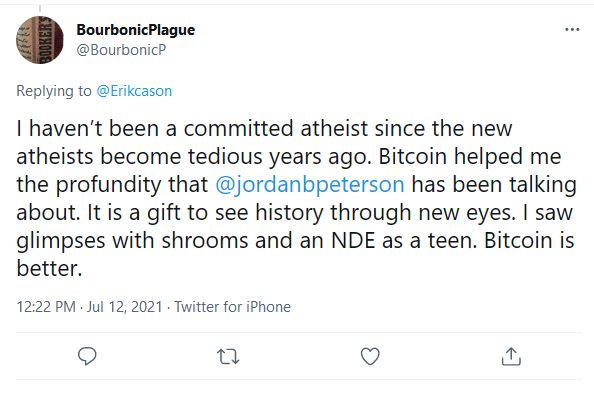Click the reply speech bubble icon
Screen dimensions: 594x393
point(87,356)
